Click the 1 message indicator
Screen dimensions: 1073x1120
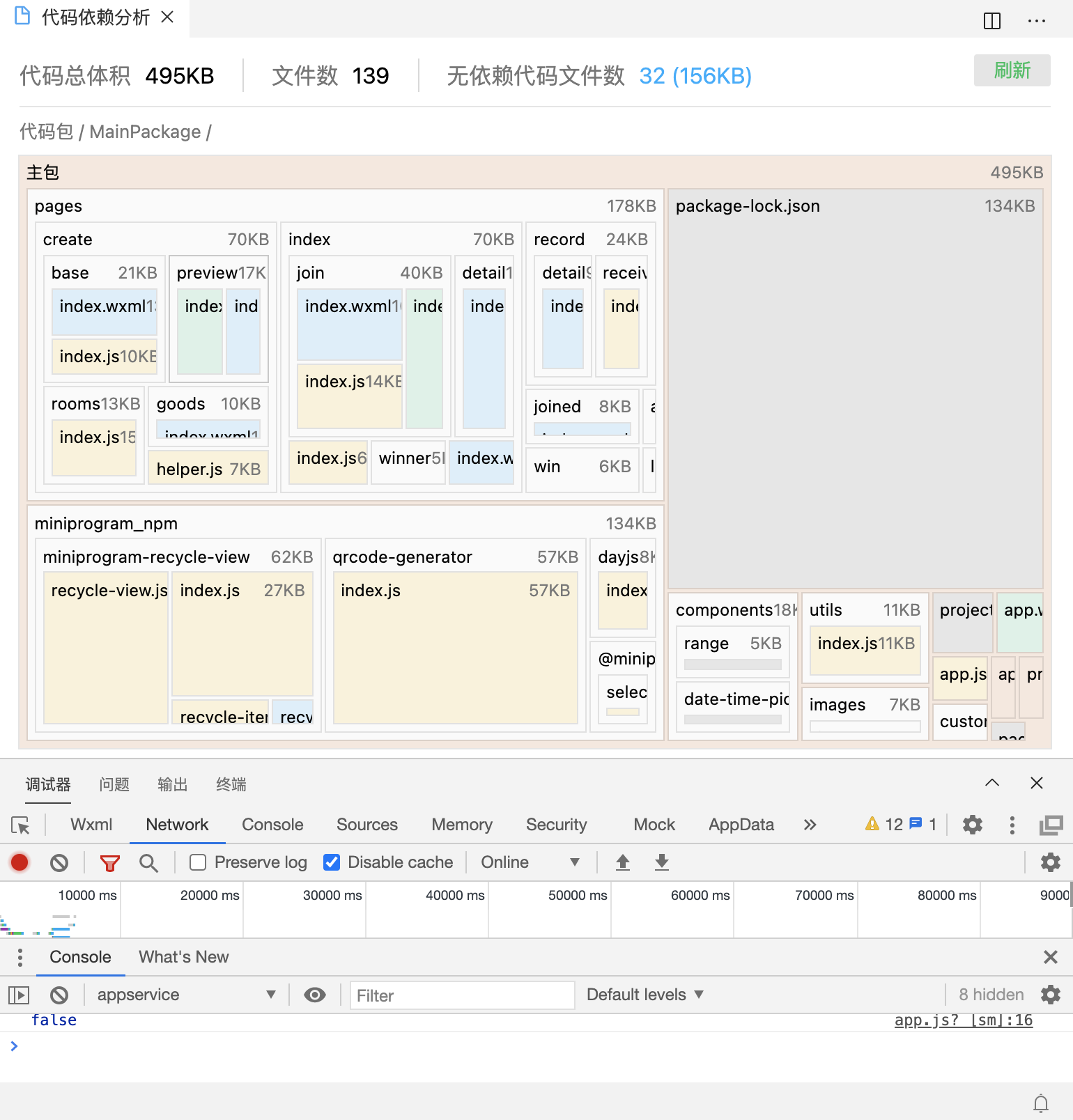point(923,825)
